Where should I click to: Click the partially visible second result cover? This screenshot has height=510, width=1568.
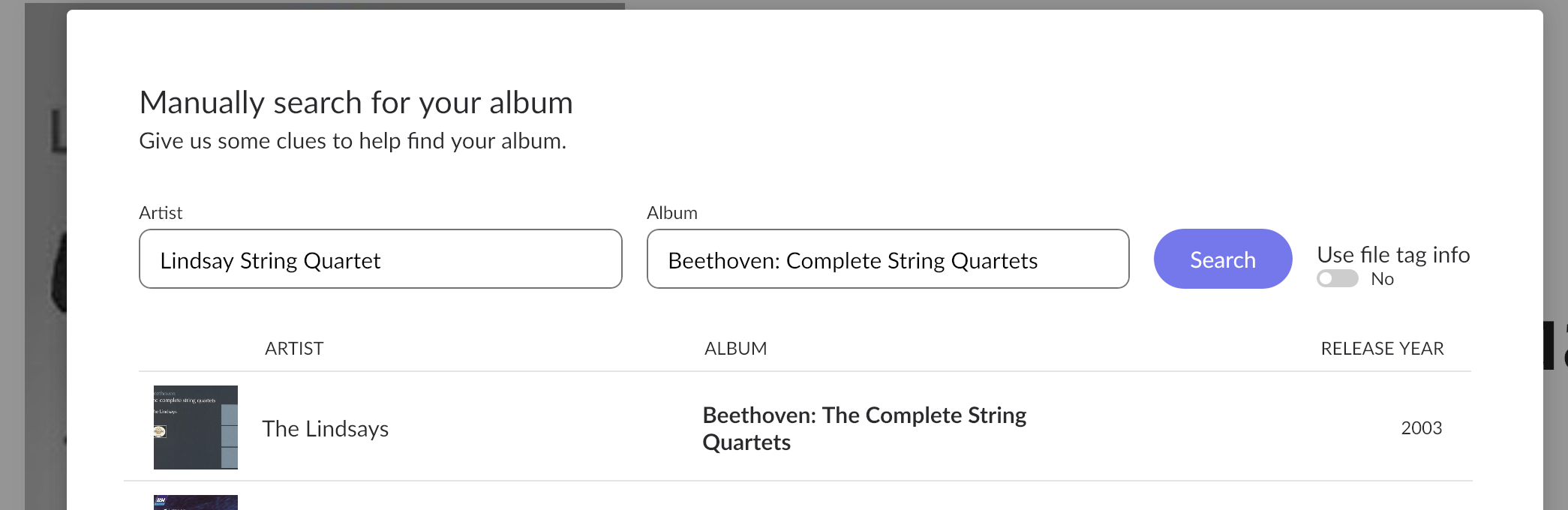196,502
